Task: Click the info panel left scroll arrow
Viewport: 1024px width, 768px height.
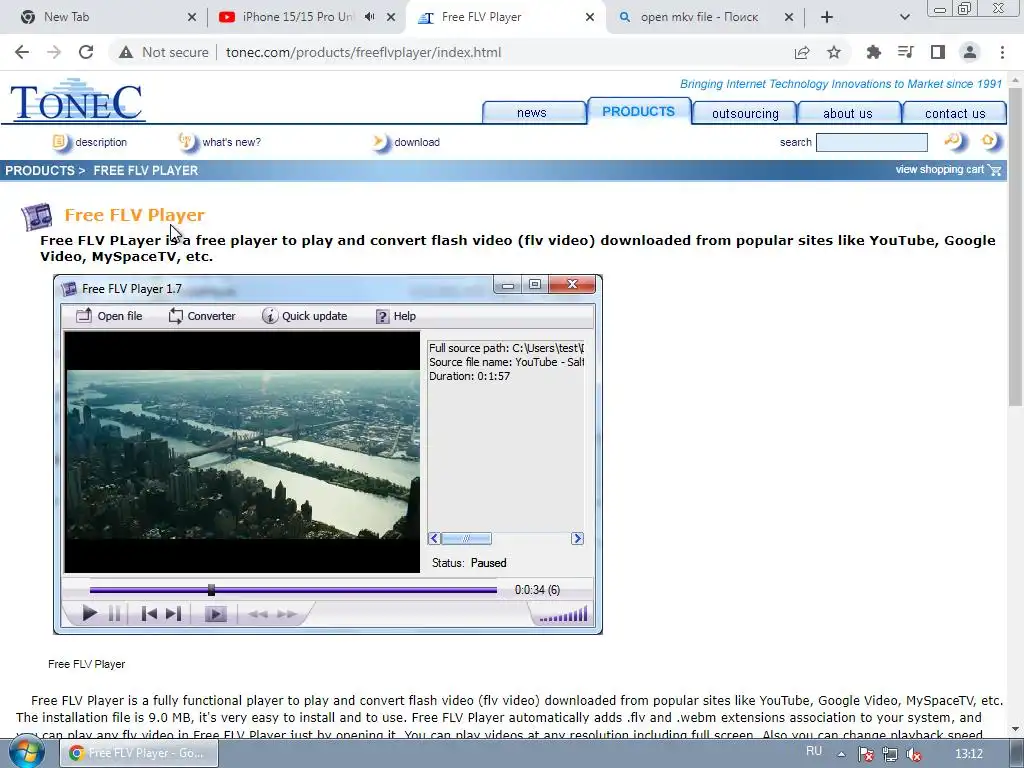Action: pos(434,539)
